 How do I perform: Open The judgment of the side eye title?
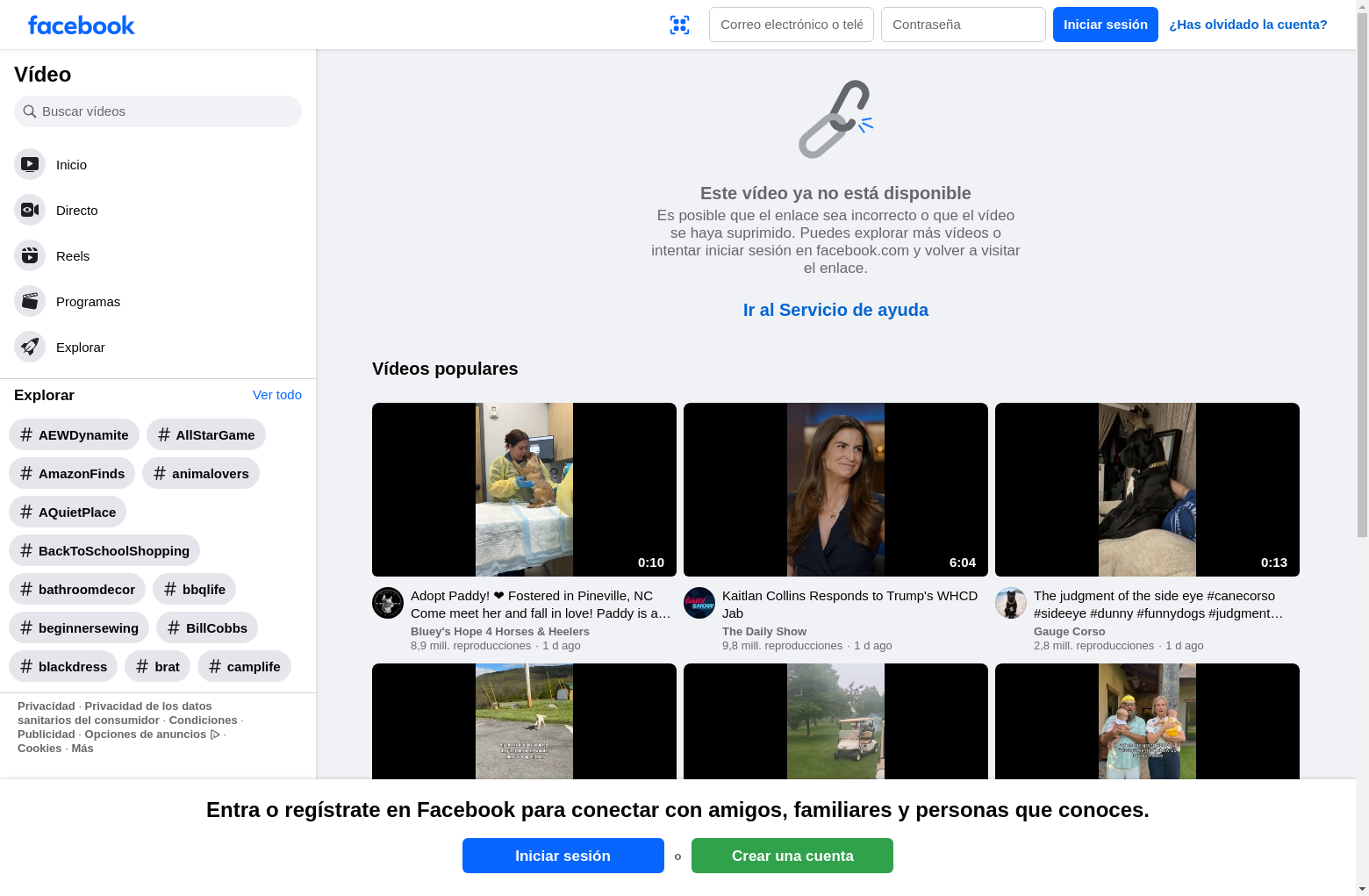point(1158,605)
